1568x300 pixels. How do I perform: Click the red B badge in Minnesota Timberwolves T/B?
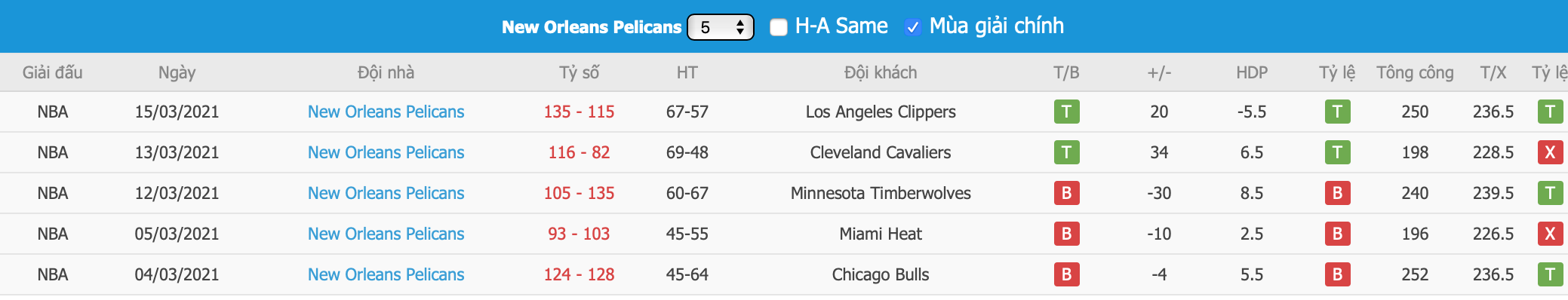click(1066, 193)
